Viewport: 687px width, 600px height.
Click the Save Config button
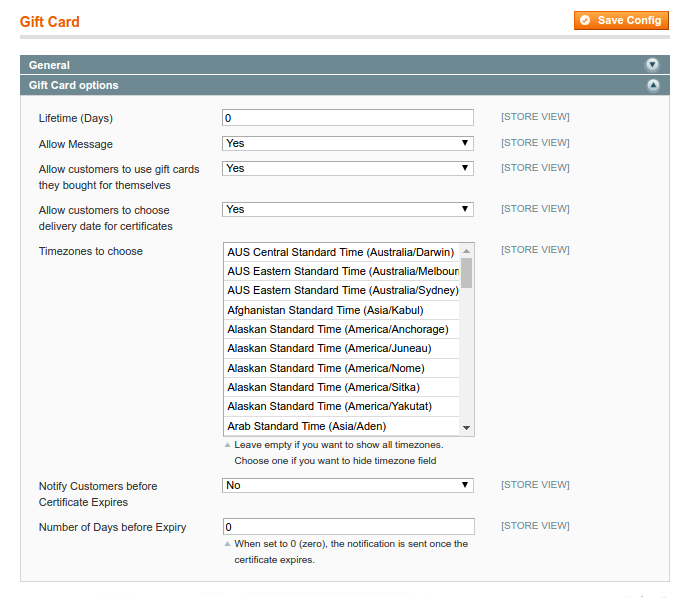621,20
